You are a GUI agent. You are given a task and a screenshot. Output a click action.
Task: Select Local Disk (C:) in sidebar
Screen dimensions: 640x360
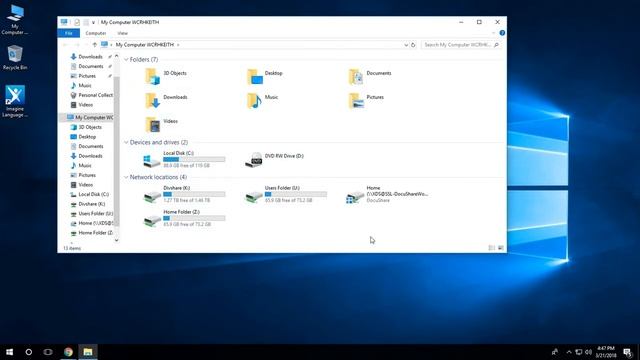coord(90,194)
